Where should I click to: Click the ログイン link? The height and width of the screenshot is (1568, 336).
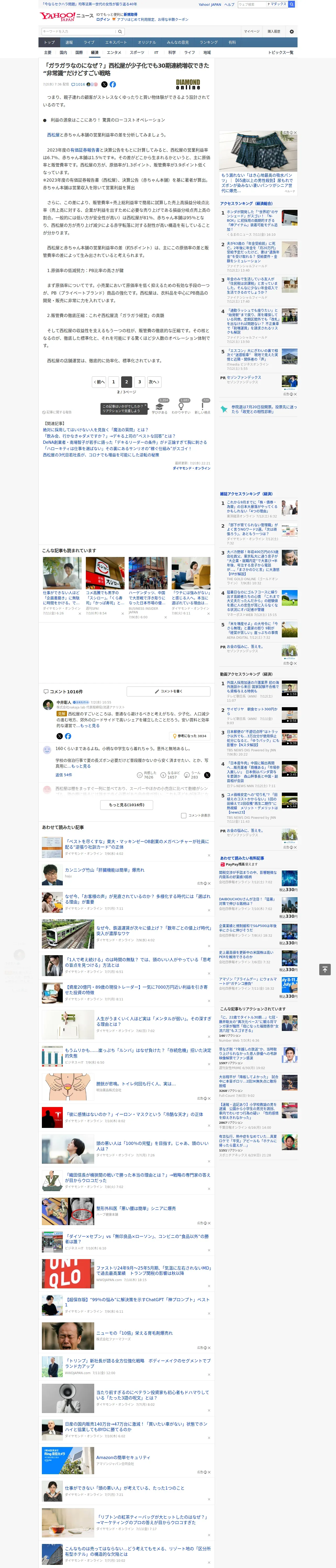click(103, 20)
